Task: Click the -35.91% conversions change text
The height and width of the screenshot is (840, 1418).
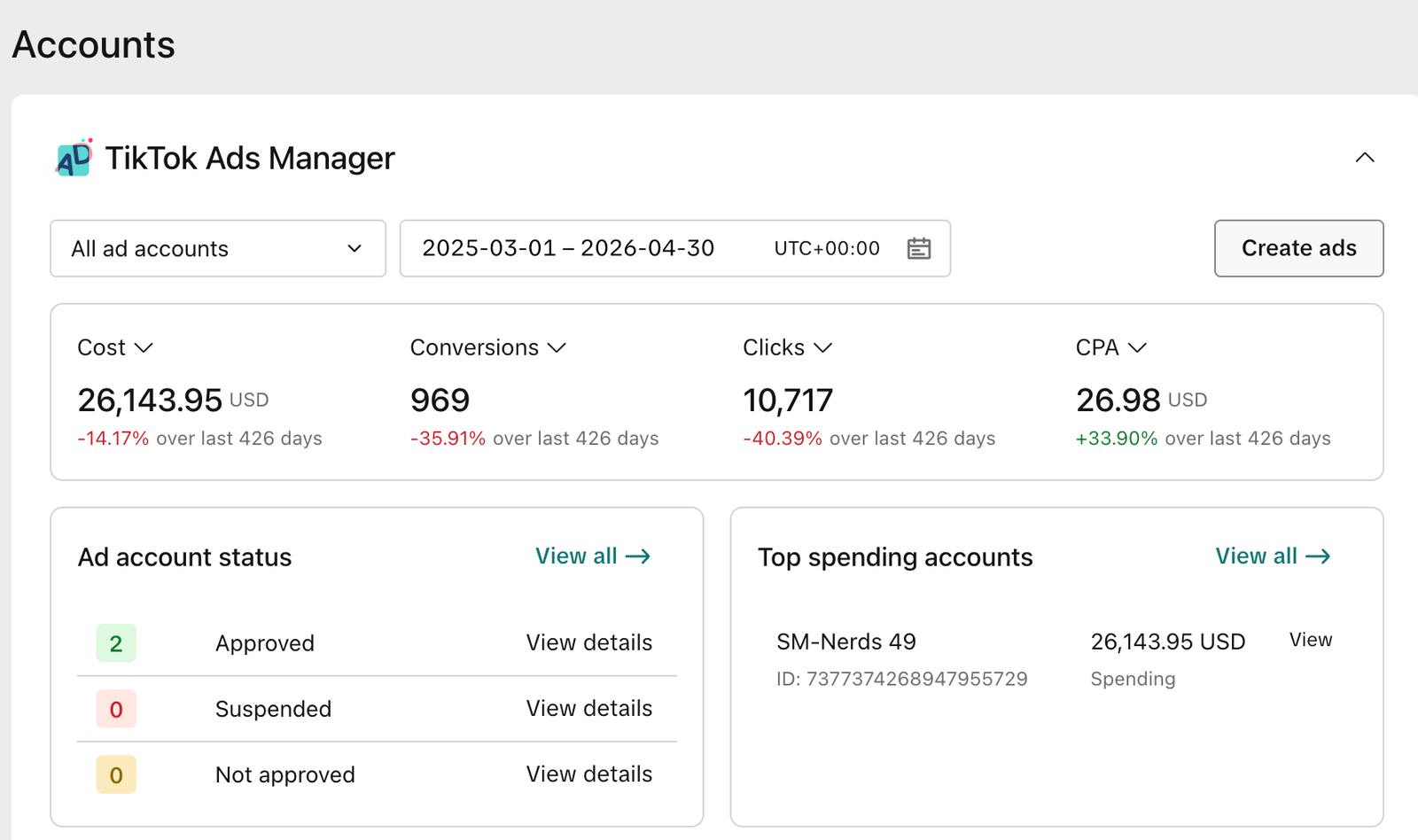Action: coord(448,439)
